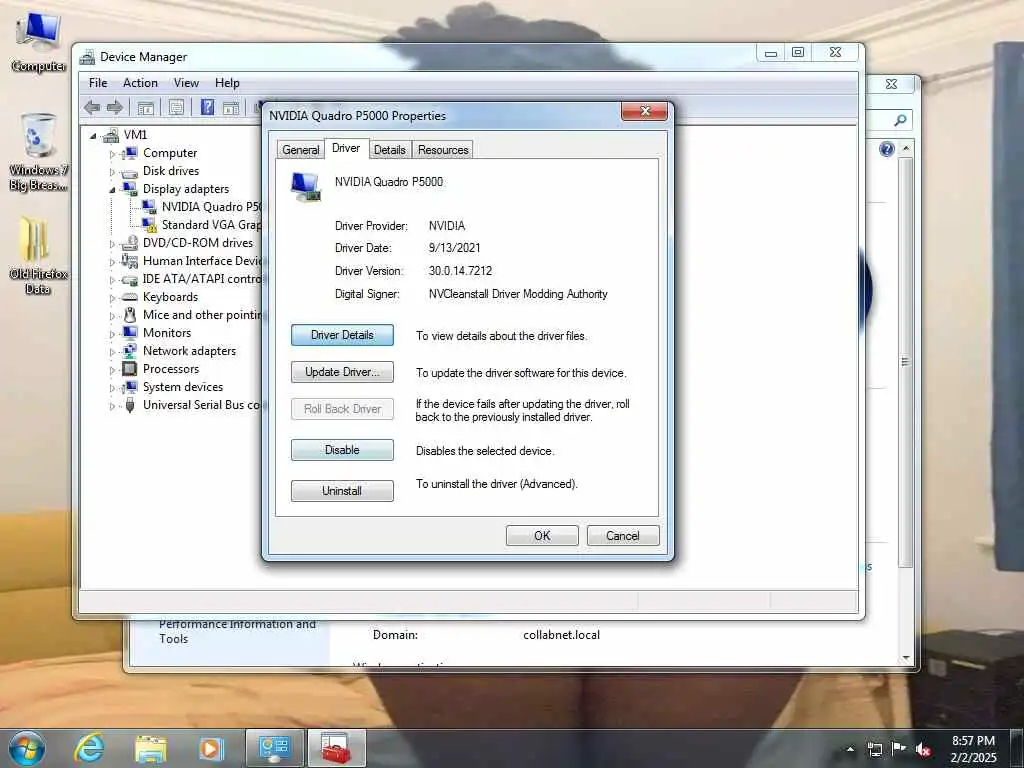Click the blue help icon in System window
This screenshot has width=1024, height=768.
886,150
